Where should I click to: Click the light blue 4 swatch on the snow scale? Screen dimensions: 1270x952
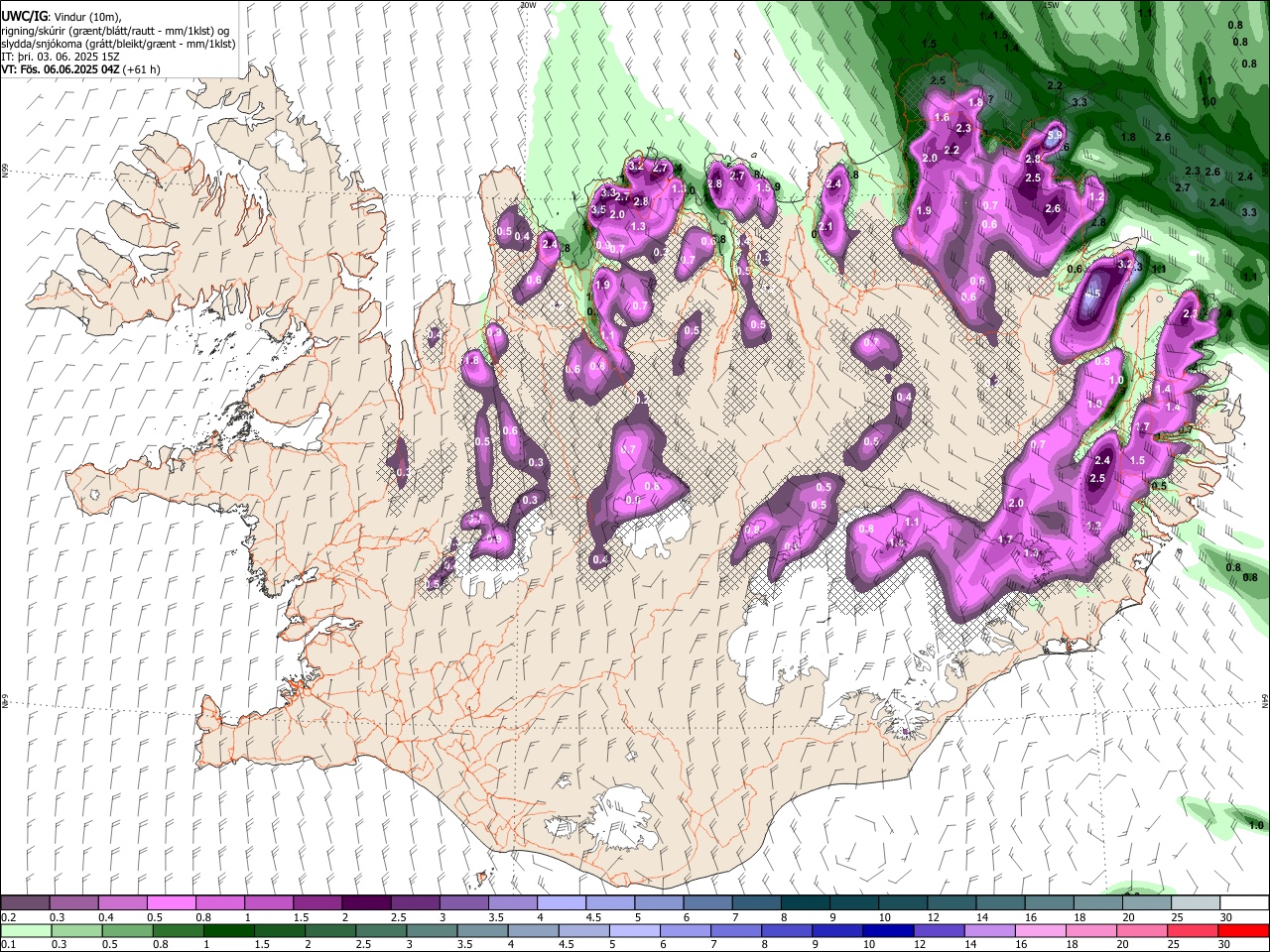[562, 903]
